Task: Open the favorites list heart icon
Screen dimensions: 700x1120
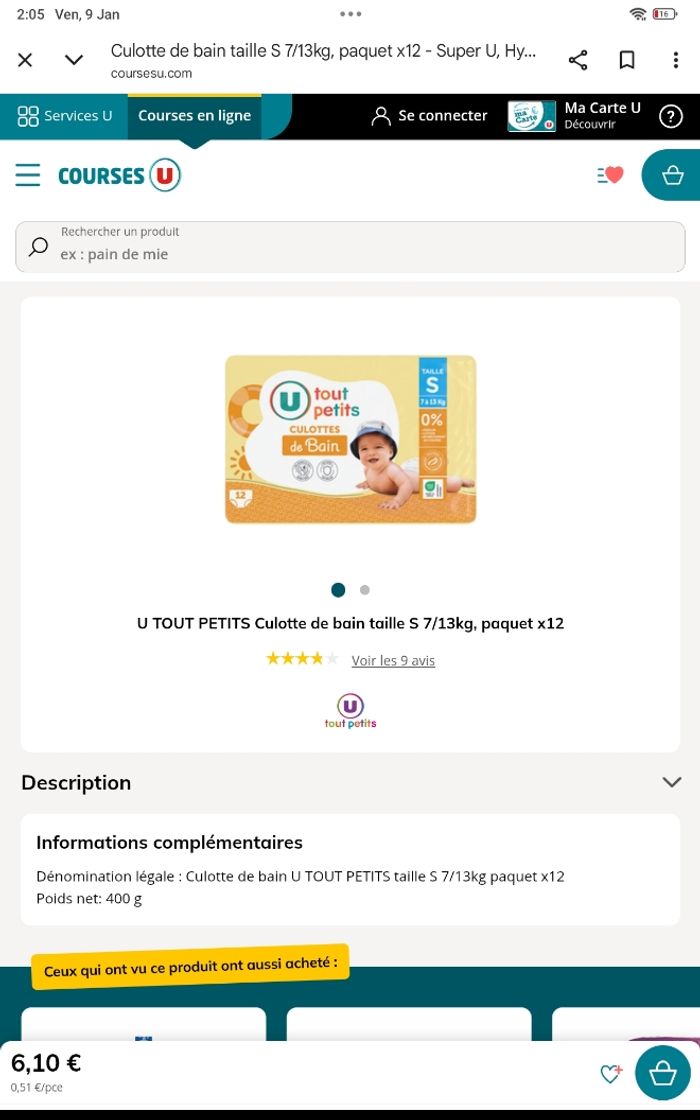Action: click(x=611, y=175)
